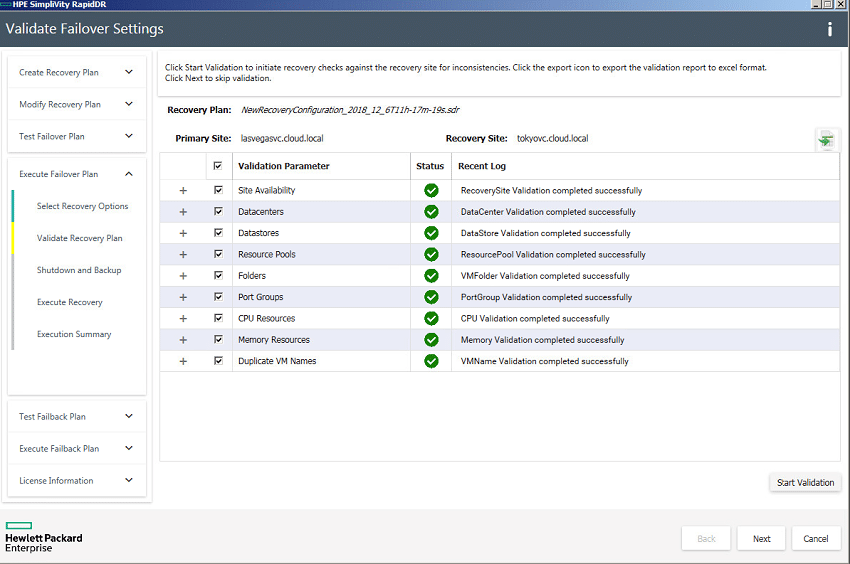Image resolution: width=850 pixels, height=564 pixels.
Task: Uncheck the Duplicate VM Names checkbox
Action: 218,361
